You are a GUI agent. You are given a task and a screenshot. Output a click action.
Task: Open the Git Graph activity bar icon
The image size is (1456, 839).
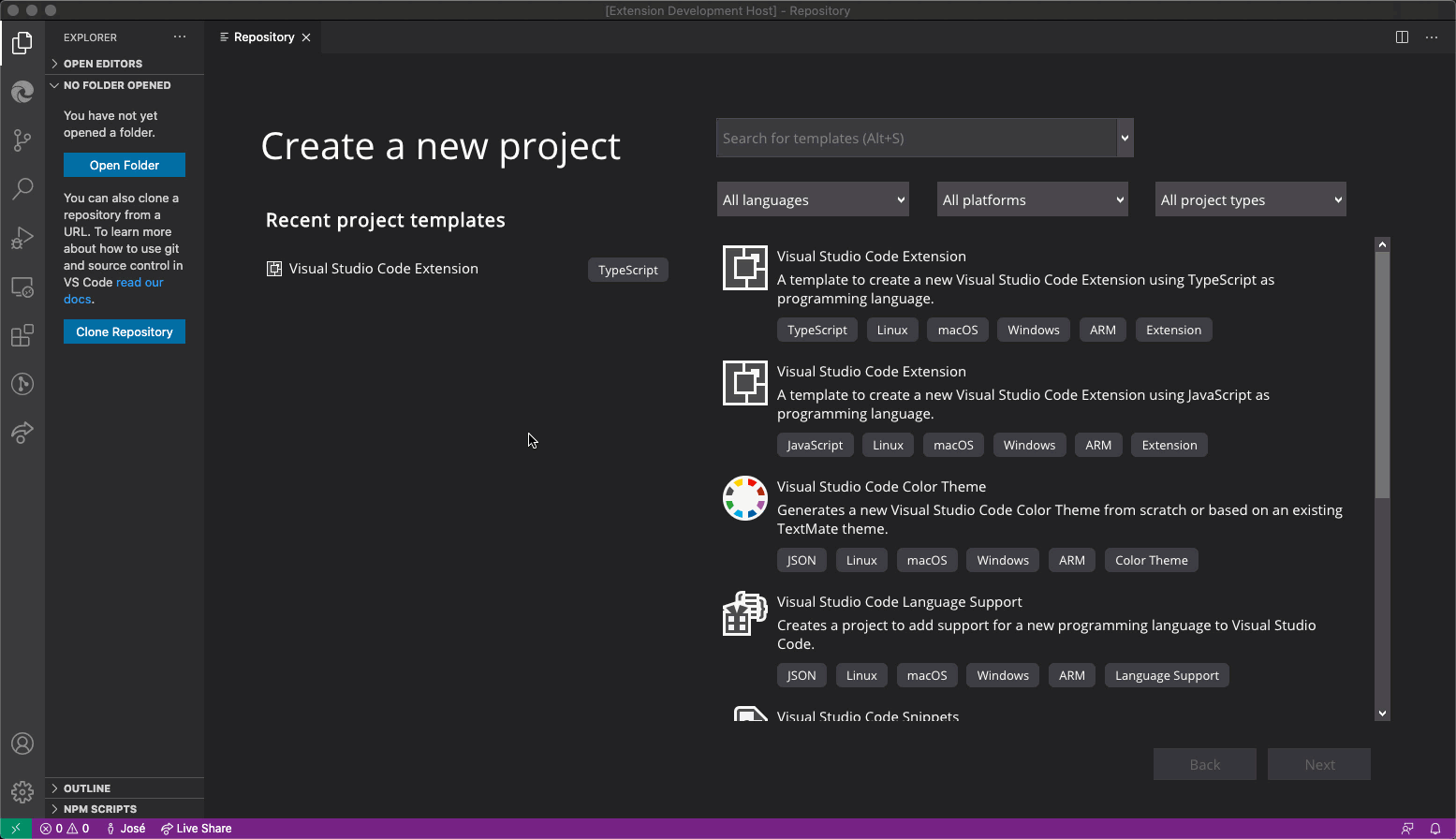tap(22, 384)
